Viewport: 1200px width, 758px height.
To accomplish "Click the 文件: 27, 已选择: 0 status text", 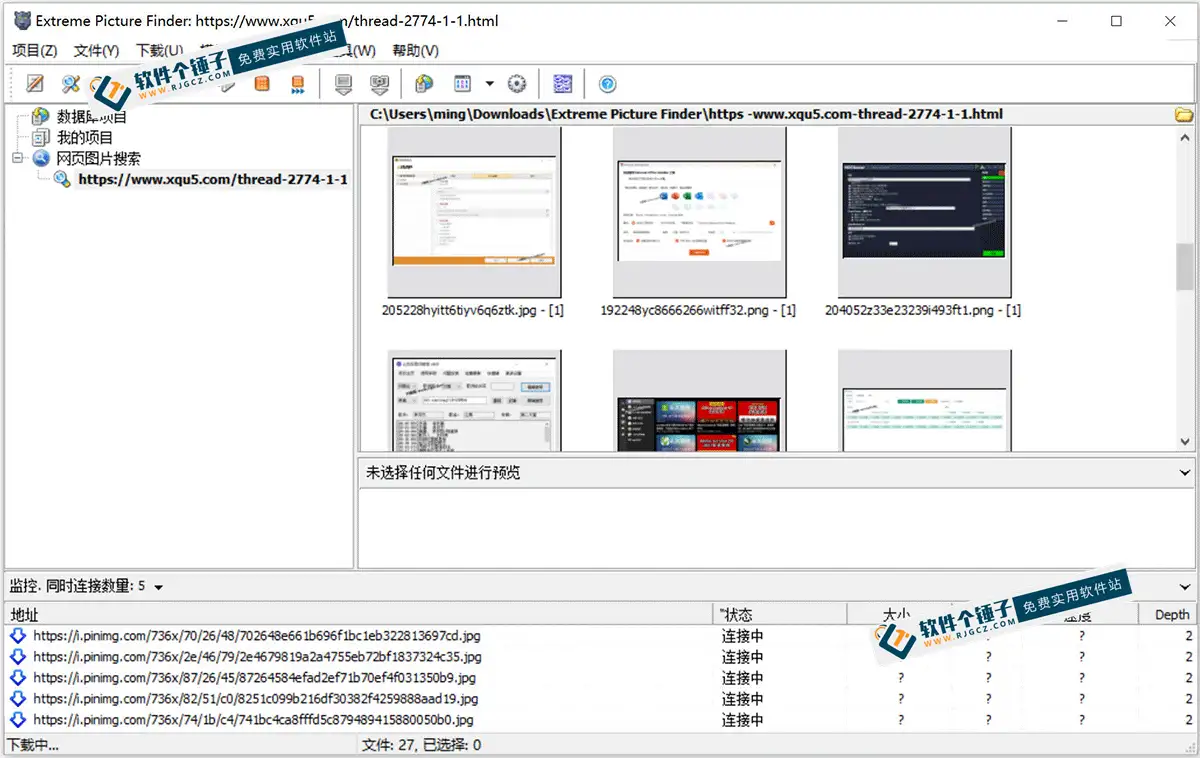I will click(421, 745).
